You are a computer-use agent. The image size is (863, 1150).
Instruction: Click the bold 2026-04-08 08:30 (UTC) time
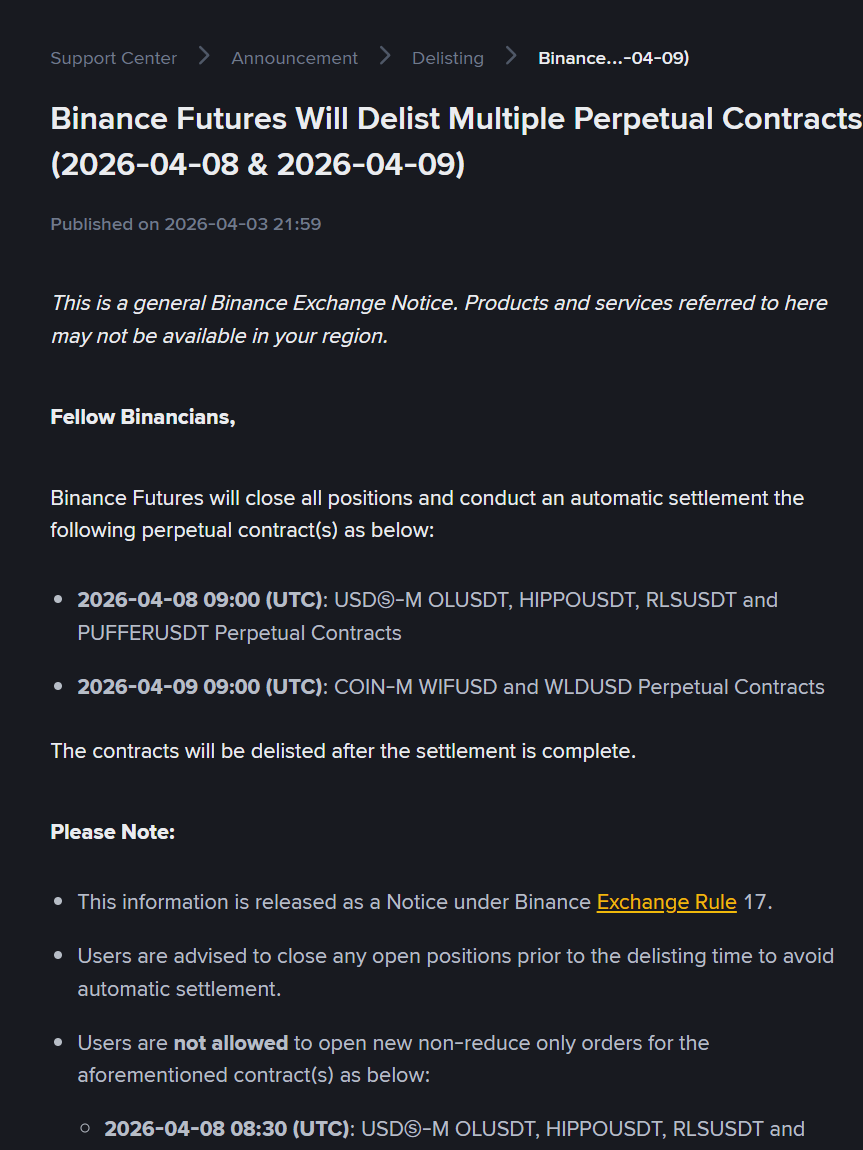[227, 1129]
